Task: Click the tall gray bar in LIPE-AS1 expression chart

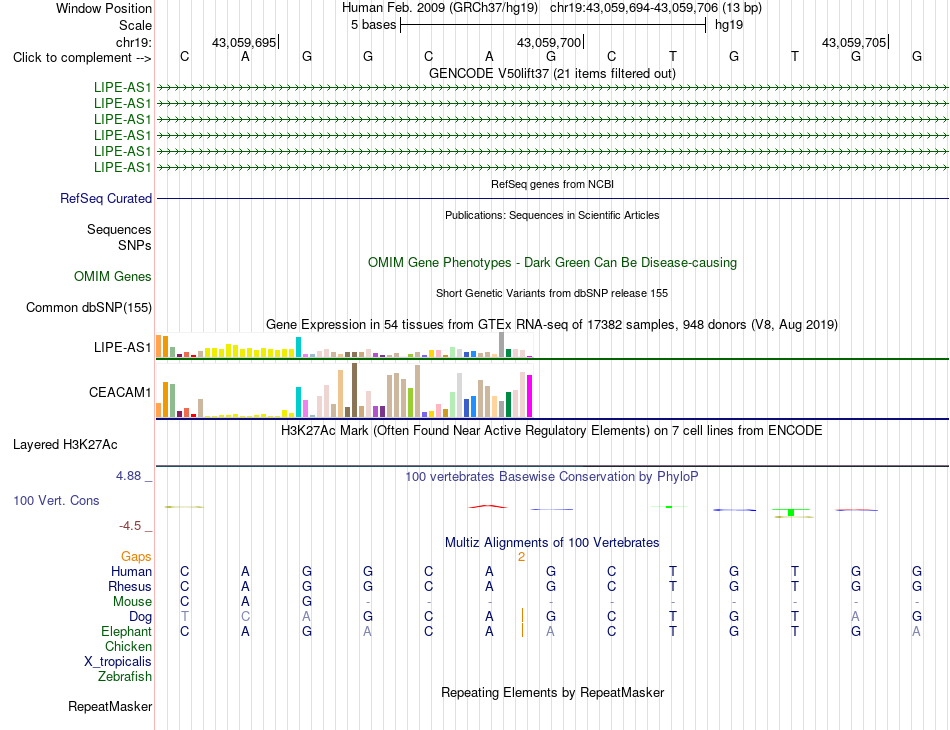Action: [x=502, y=345]
